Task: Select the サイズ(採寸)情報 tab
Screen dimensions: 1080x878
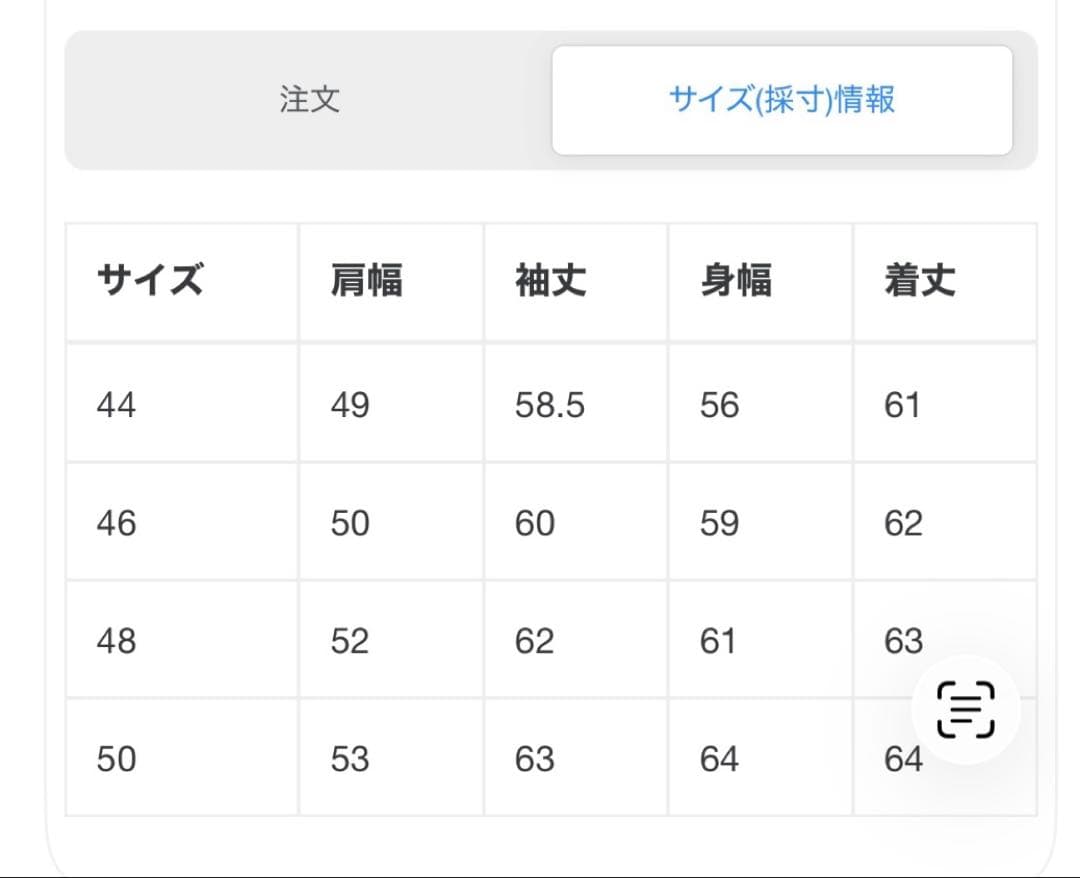Action: point(782,100)
